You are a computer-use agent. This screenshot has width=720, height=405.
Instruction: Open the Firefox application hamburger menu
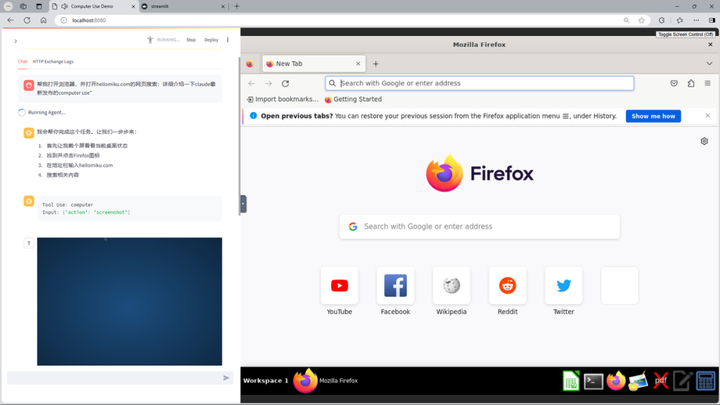707,83
